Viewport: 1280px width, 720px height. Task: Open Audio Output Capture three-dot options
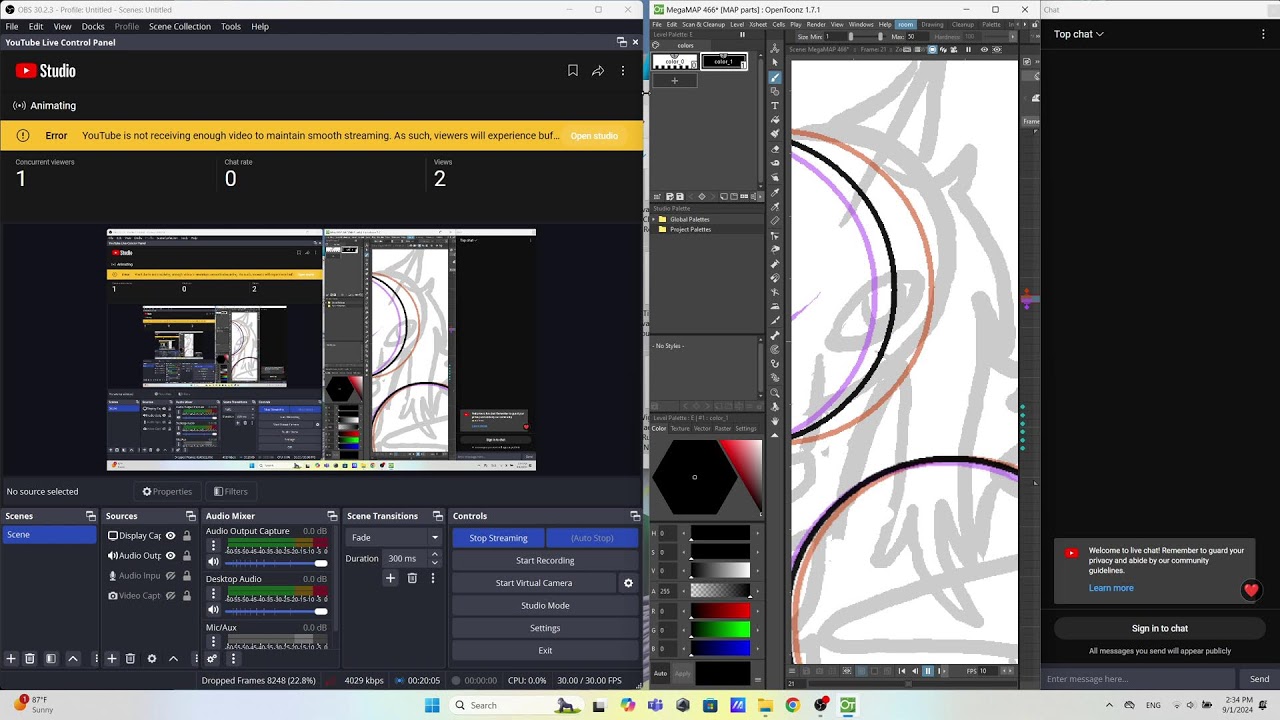(x=213, y=545)
